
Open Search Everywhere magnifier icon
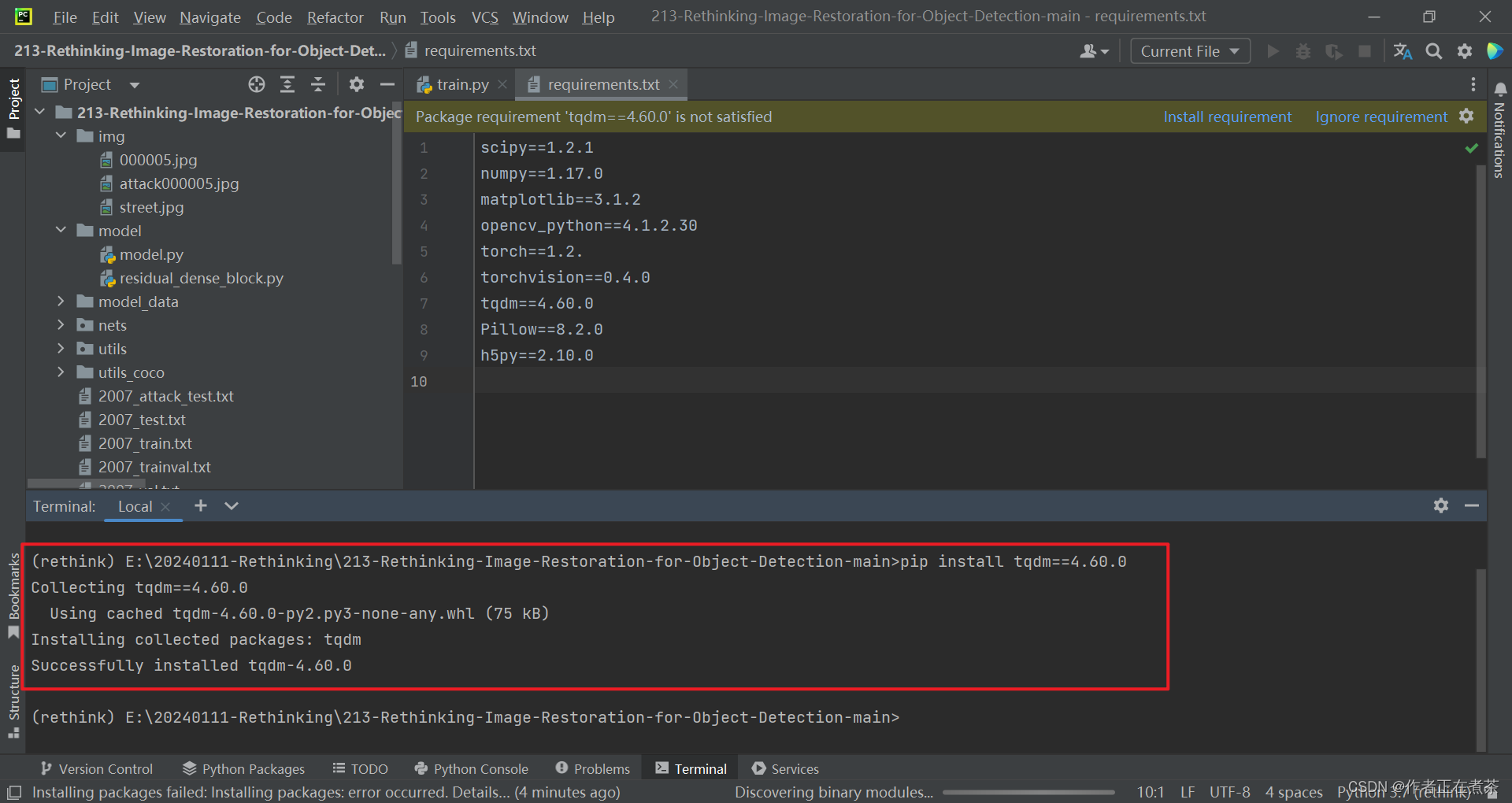(x=1434, y=51)
